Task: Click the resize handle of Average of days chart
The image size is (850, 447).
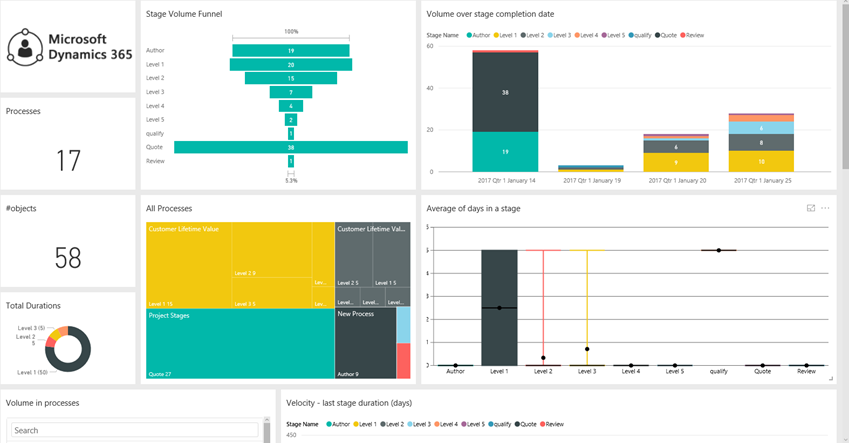Action: [x=830, y=378]
